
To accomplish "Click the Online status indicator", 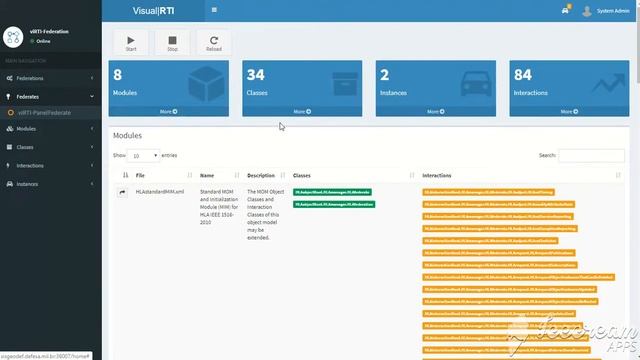I will (x=40, y=41).
